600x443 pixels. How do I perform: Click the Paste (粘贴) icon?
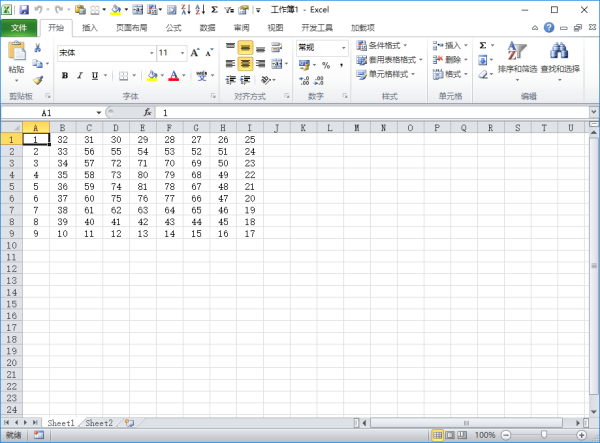(16, 56)
